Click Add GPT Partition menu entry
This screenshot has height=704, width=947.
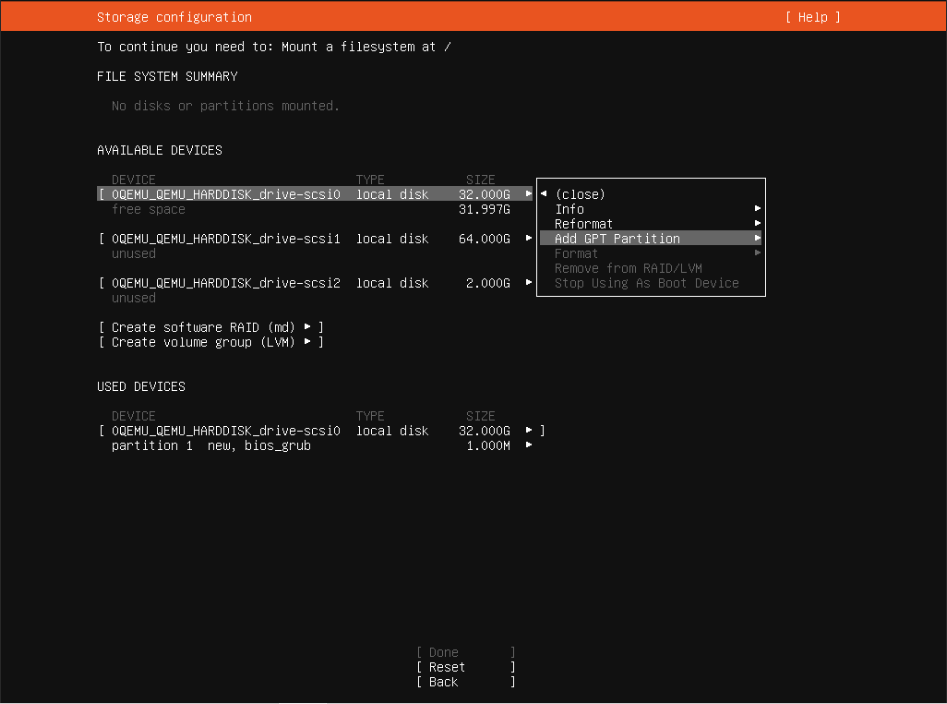point(617,239)
